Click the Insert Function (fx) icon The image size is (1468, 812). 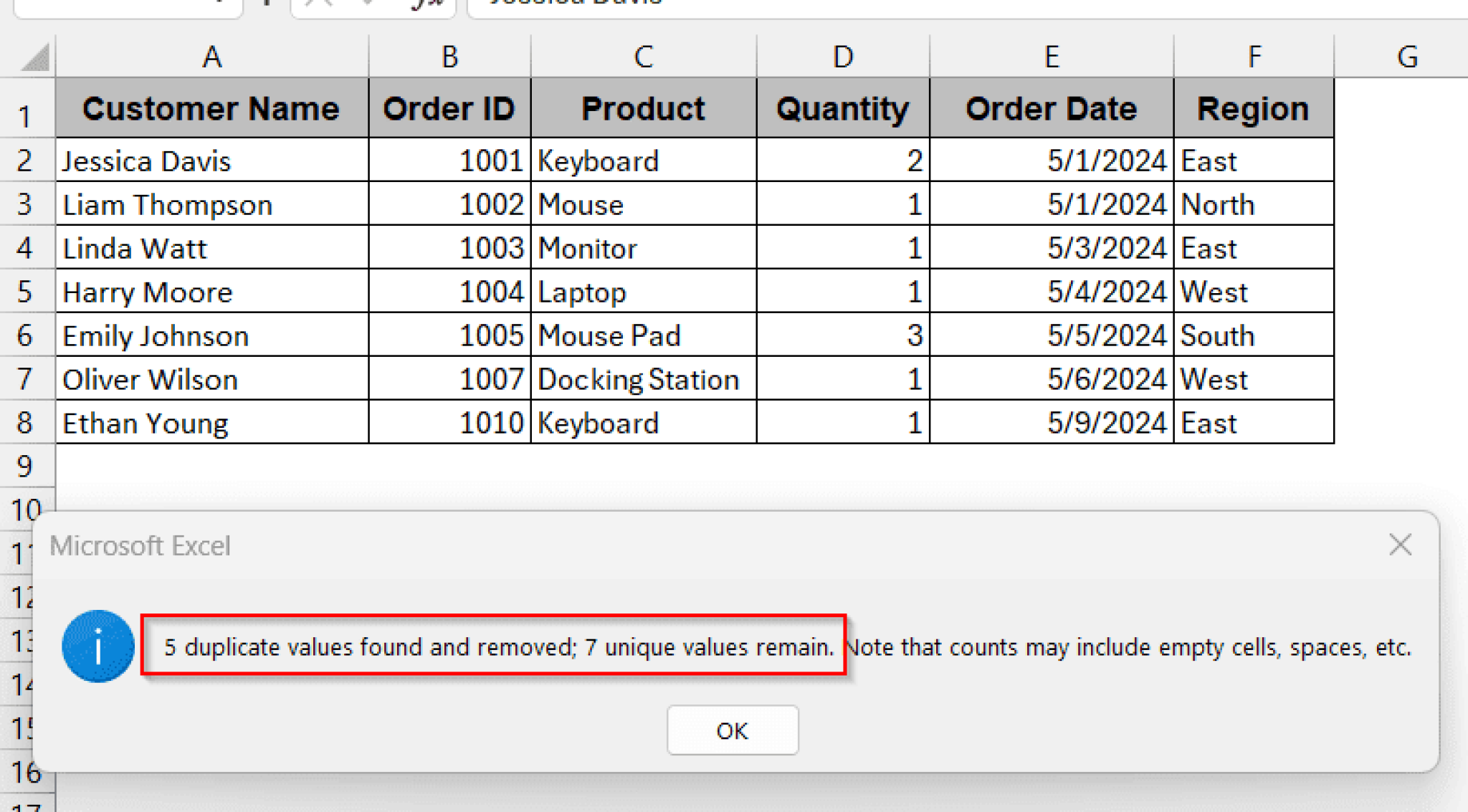tap(426, 4)
